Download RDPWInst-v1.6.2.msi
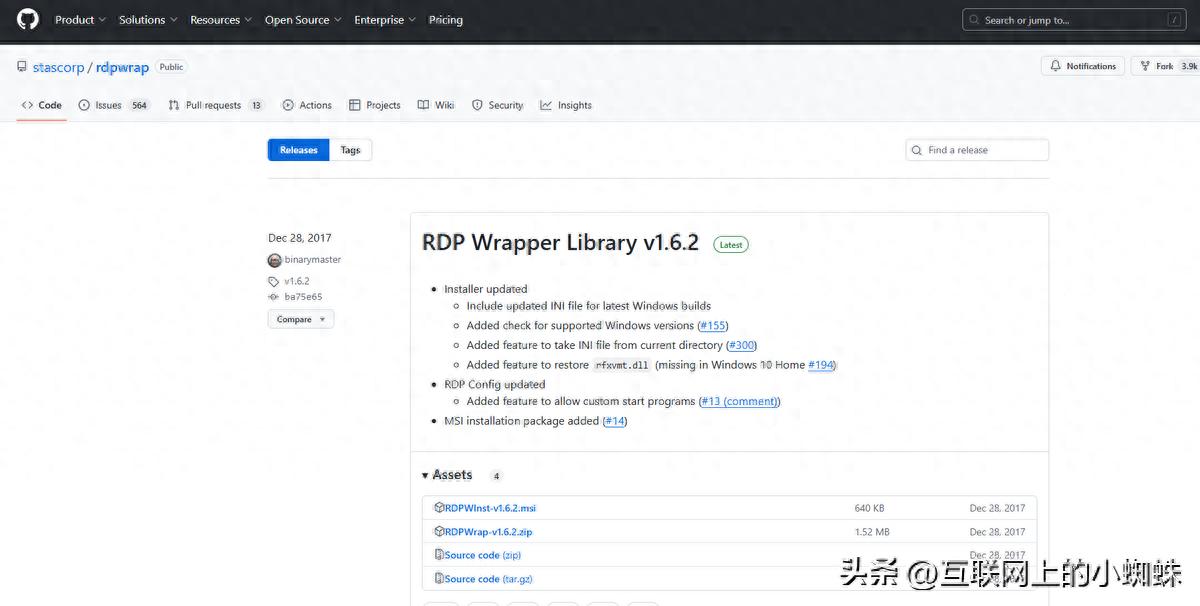The width and height of the screenshot is (1200, 606). click(x=490, y=508)
